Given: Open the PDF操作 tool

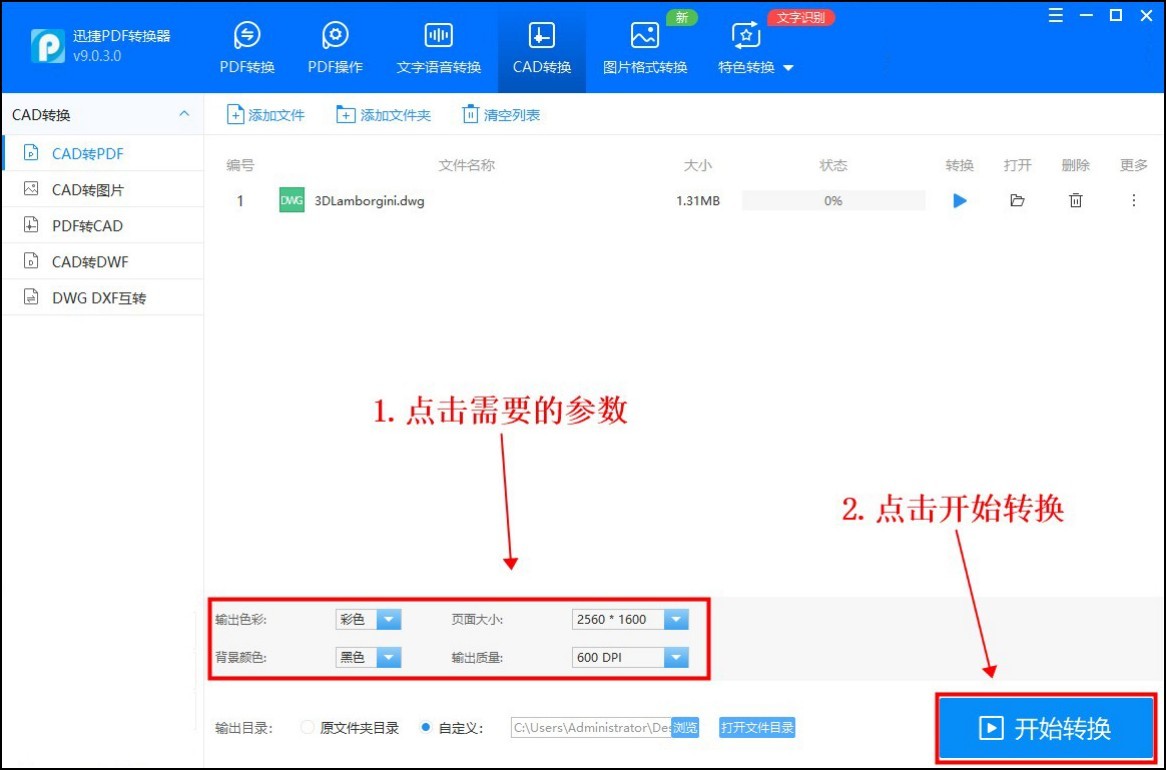Looking at the screenshot, I should coord(335,45).
